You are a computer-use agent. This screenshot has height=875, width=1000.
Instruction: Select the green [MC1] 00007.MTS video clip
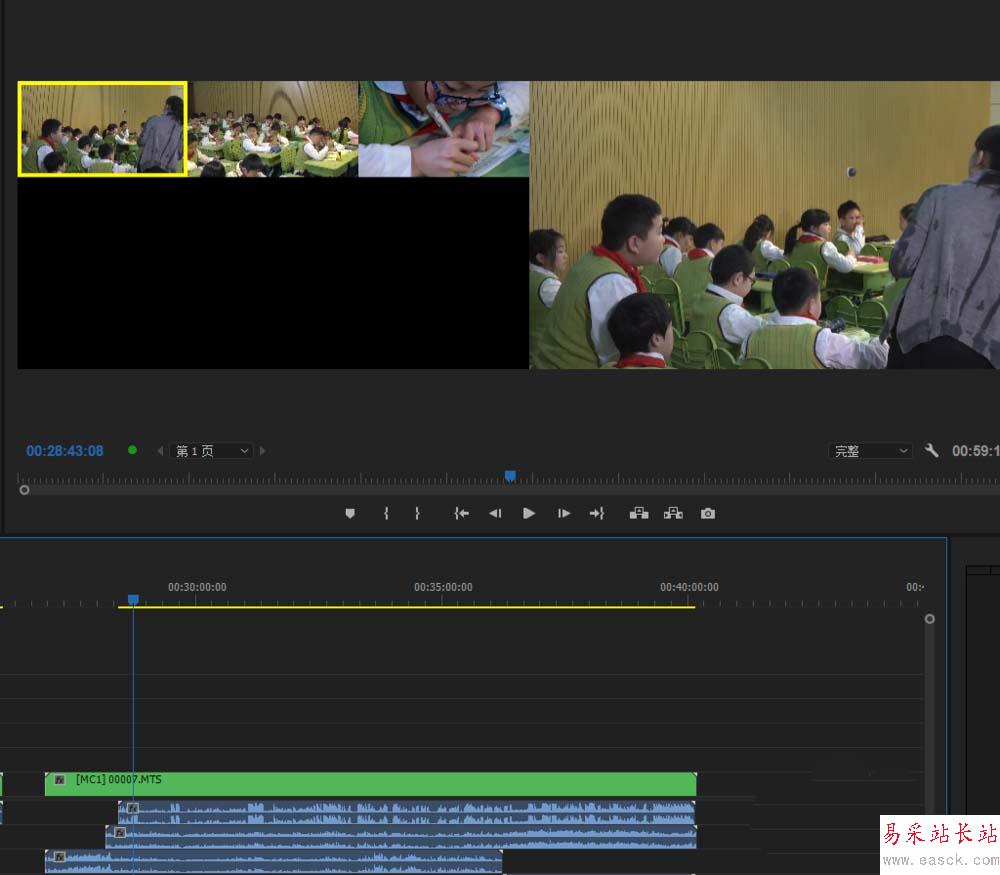point(371,784)
